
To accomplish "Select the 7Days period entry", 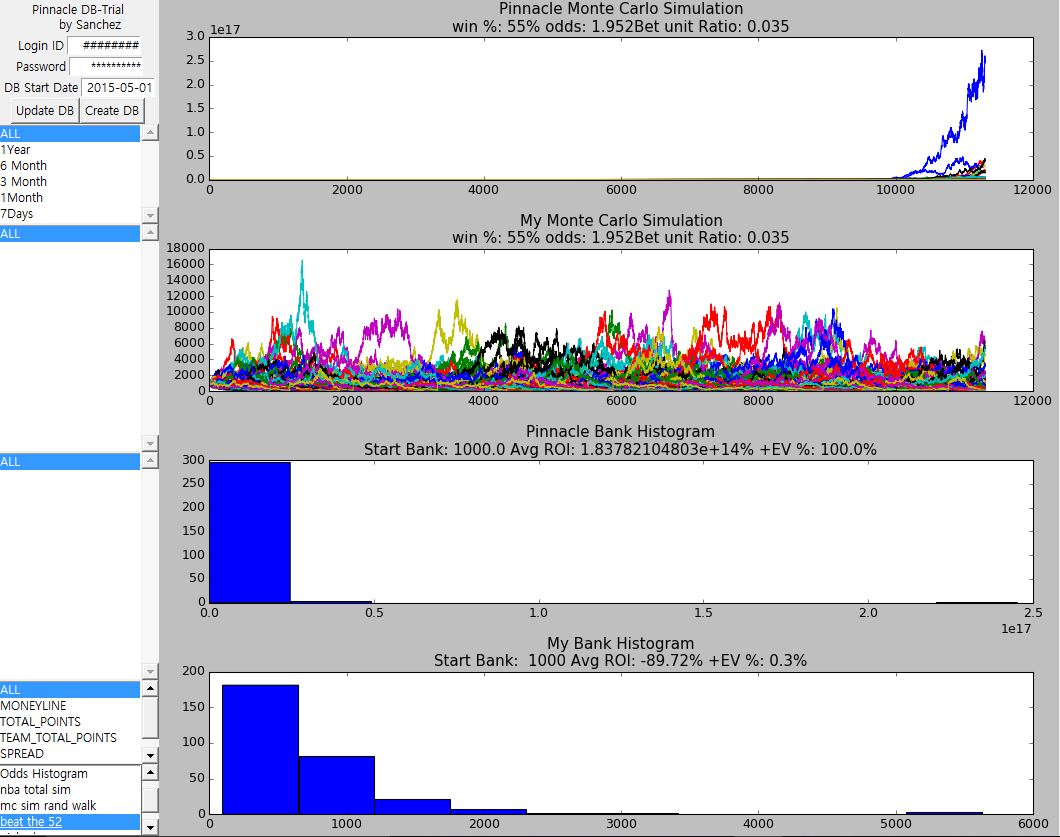I will tap(70, 214).
